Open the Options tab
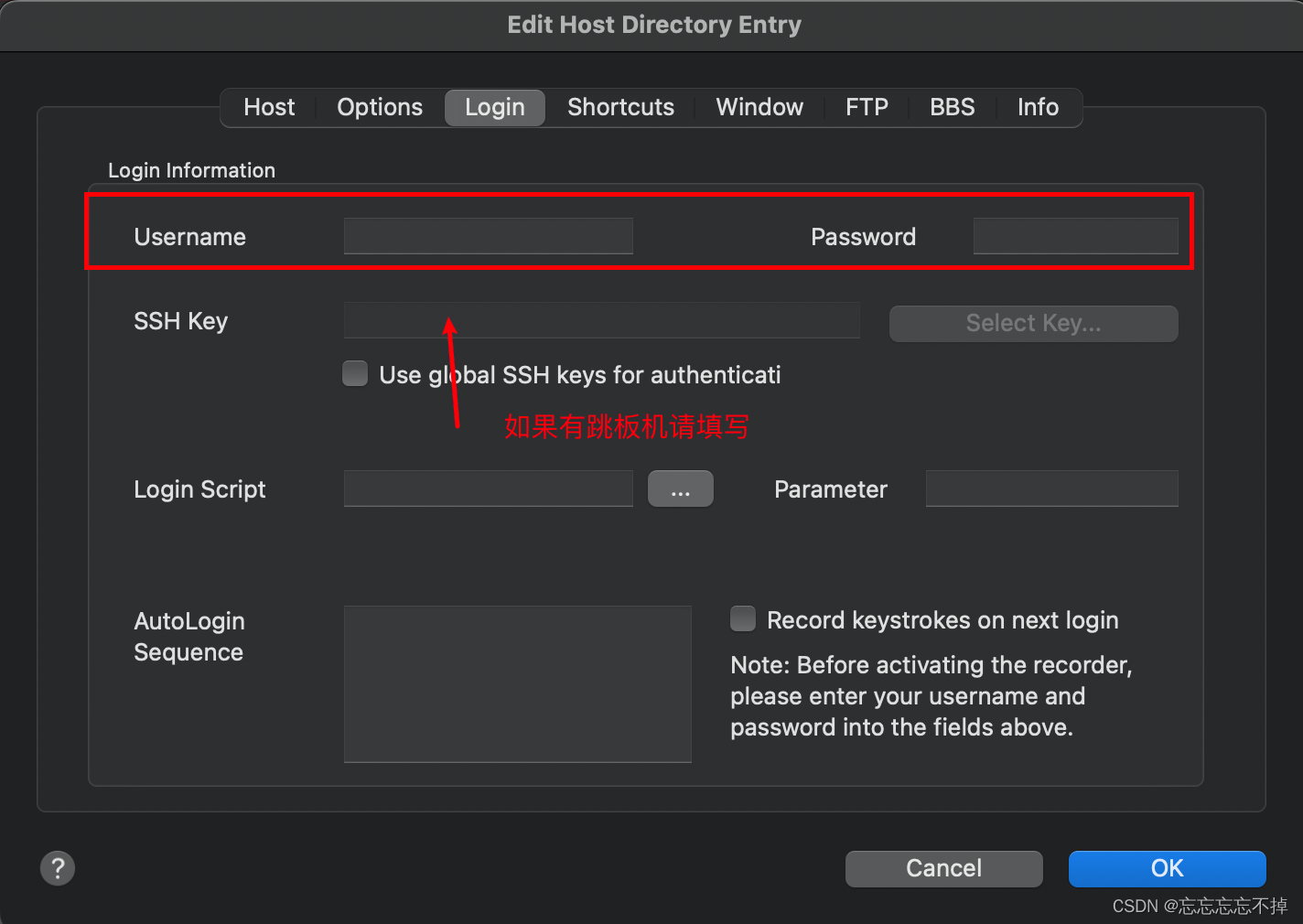The height and width of the screenshot is (924, 1303). (x=379, y=107)
